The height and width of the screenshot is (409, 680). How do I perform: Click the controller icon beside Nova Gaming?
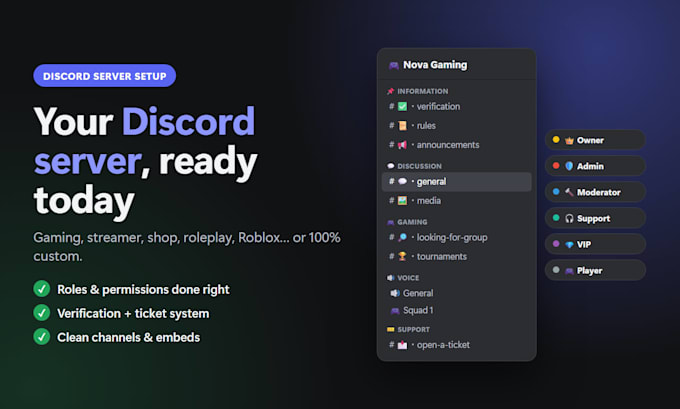394,65
